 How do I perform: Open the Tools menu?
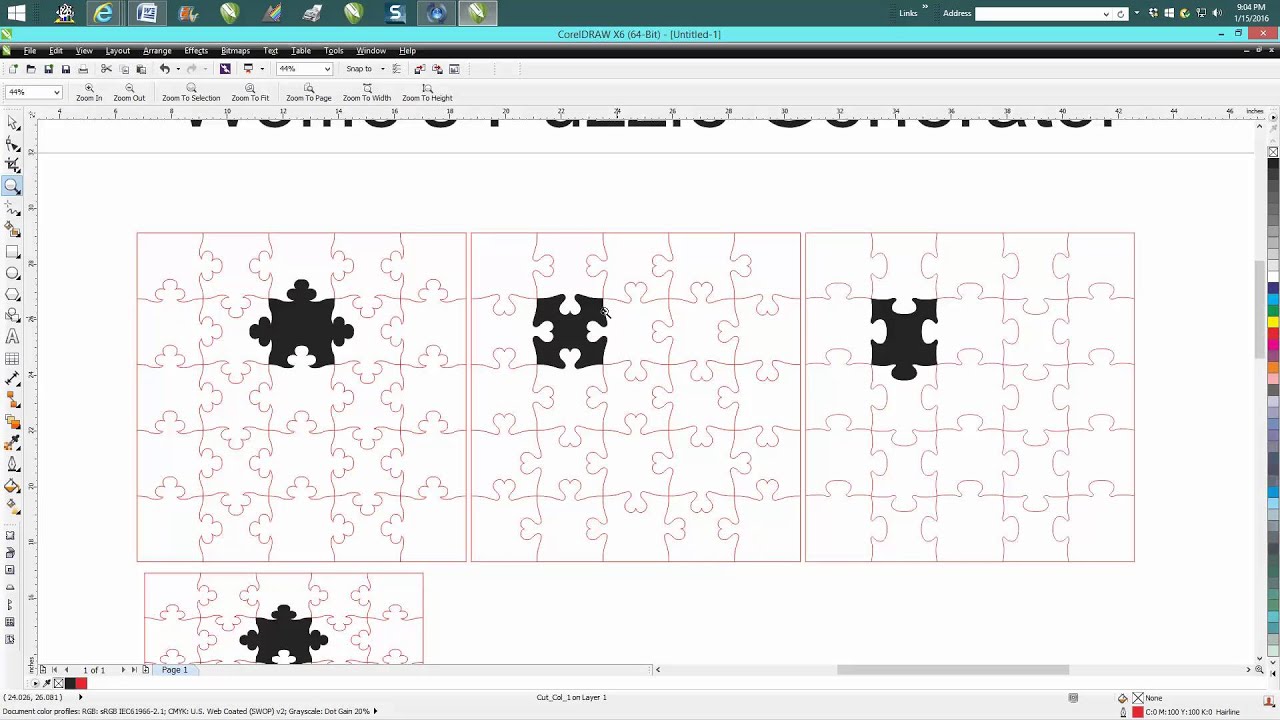pos(334,51)
